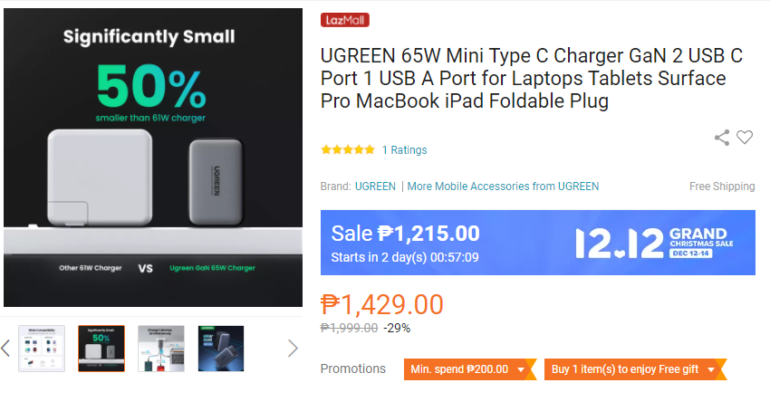The height and width of the screenshot is (402, 770).
Task: Select the Wide Compatibility thumbnail
Action: (41, 348)
